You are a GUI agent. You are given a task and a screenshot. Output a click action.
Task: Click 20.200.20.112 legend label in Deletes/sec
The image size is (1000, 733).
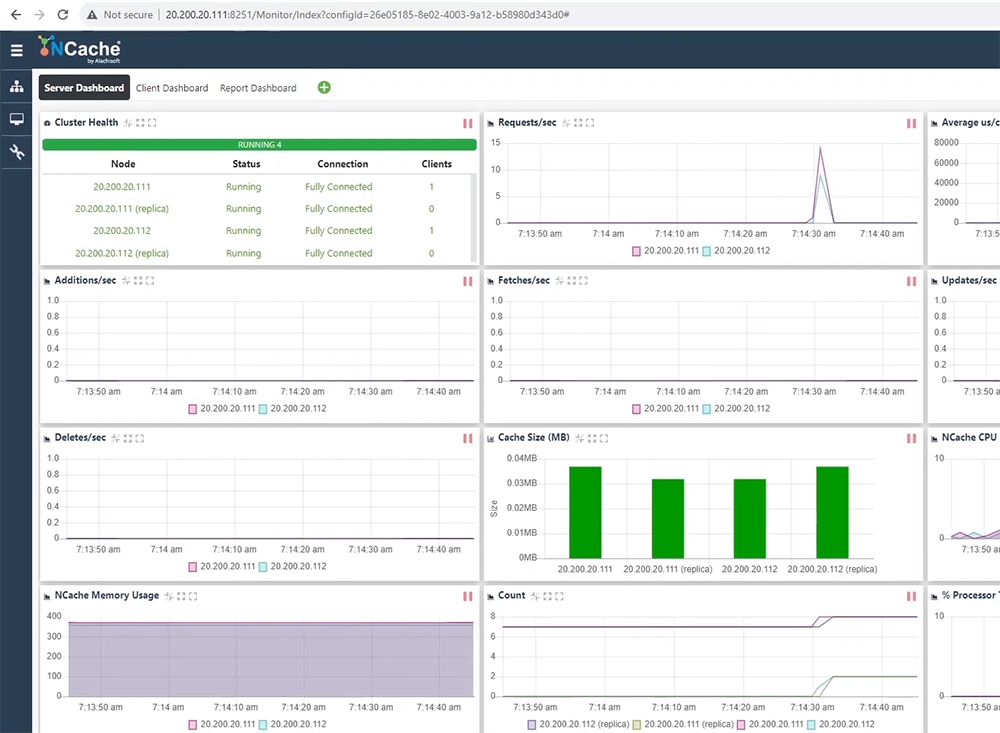coord(298,566)
